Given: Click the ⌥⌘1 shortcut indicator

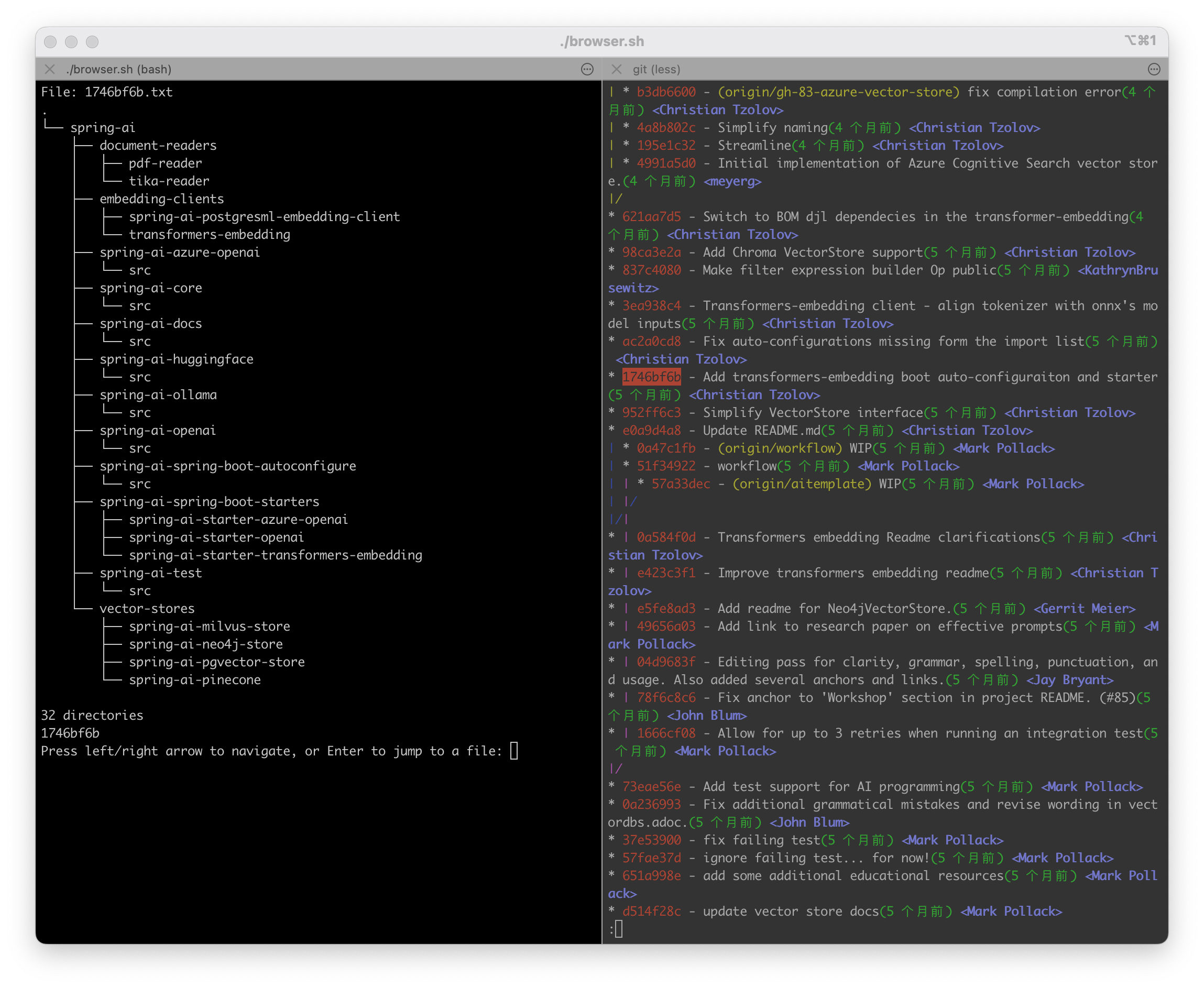Looking at the screenshot, I should (1140, 40).
